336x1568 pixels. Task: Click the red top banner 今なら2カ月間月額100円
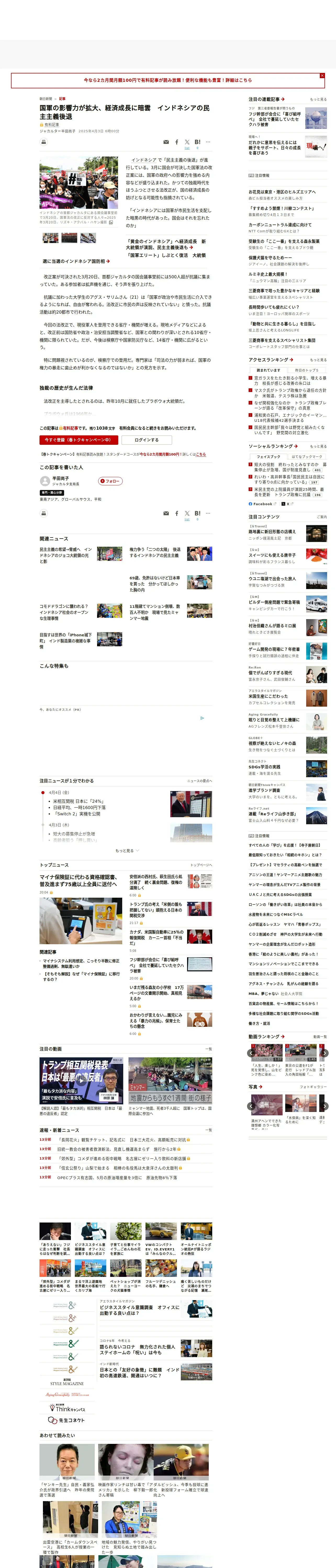168,80
